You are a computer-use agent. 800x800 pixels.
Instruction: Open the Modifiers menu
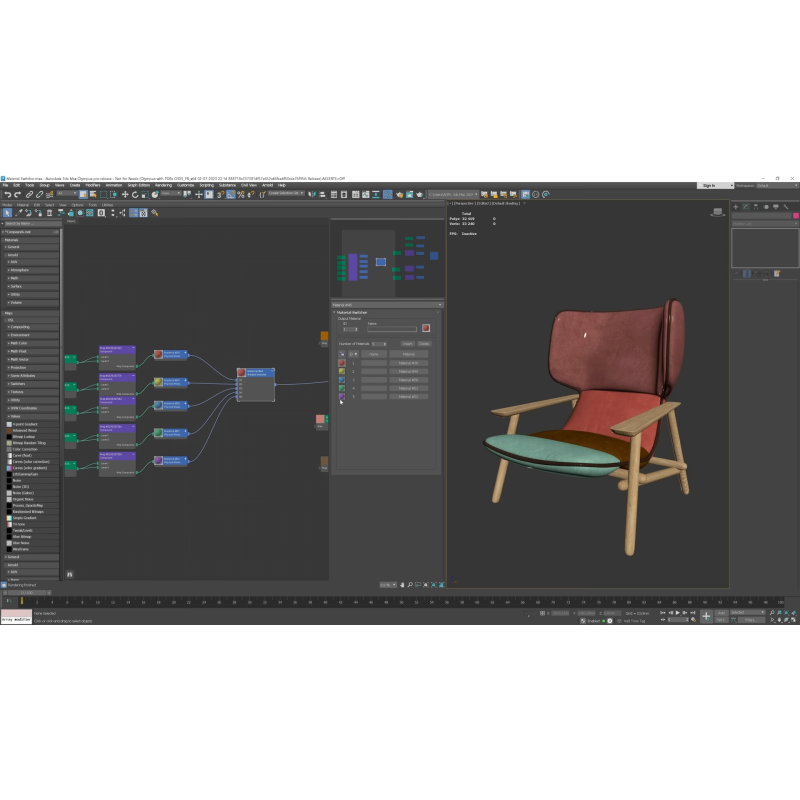point(93,185)
